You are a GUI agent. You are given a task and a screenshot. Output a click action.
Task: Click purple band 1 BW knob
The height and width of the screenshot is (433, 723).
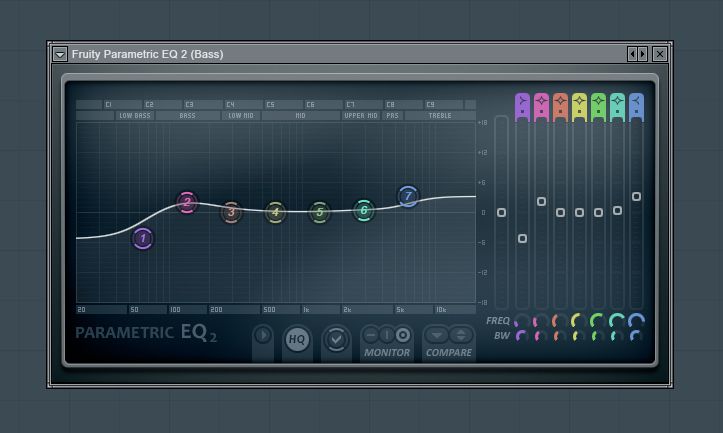click(522, 336)
